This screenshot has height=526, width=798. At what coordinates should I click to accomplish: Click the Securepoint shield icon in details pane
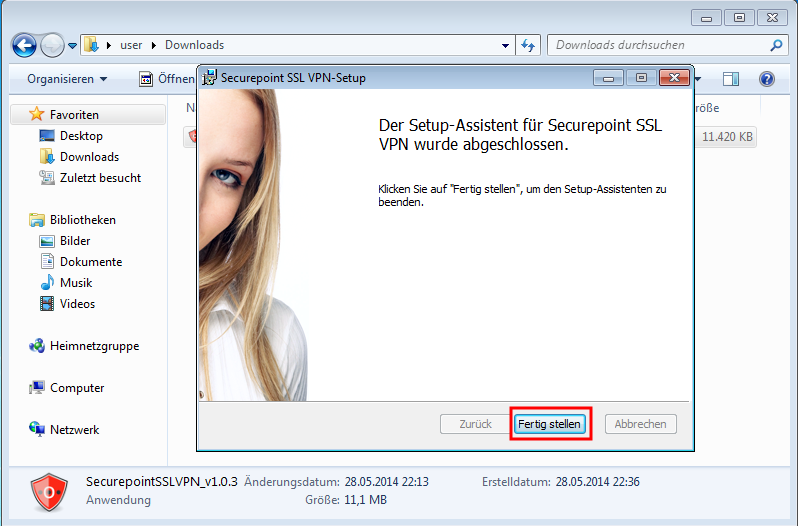pos(49,492)
